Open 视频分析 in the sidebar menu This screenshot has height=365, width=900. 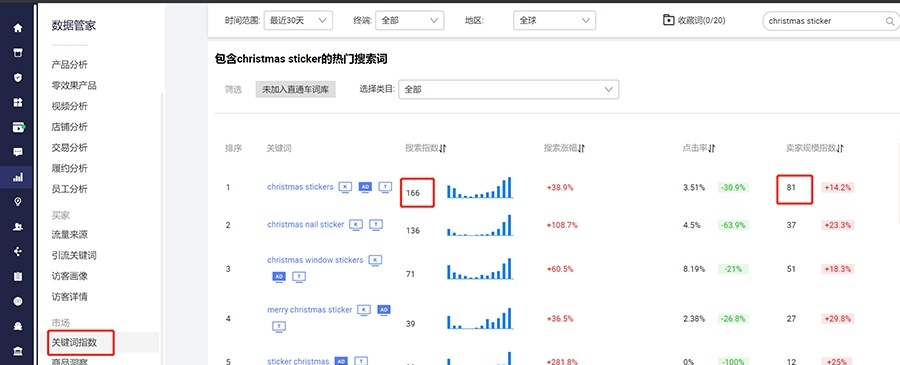click(69, 106)
